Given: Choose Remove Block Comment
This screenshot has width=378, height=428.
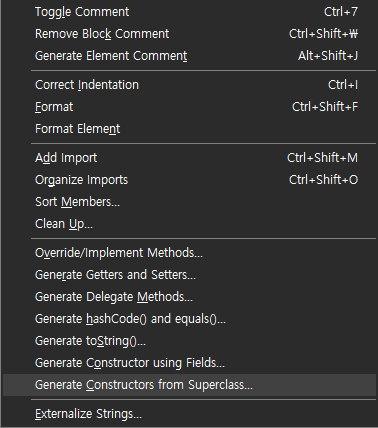Looking at the screenshot, I should coord(189,34).
